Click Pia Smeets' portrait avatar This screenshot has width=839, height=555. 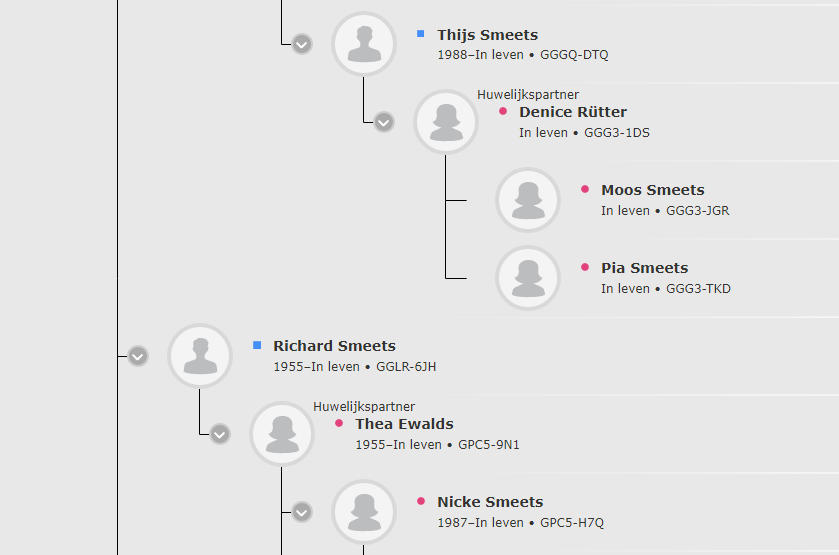click(528, 278)
